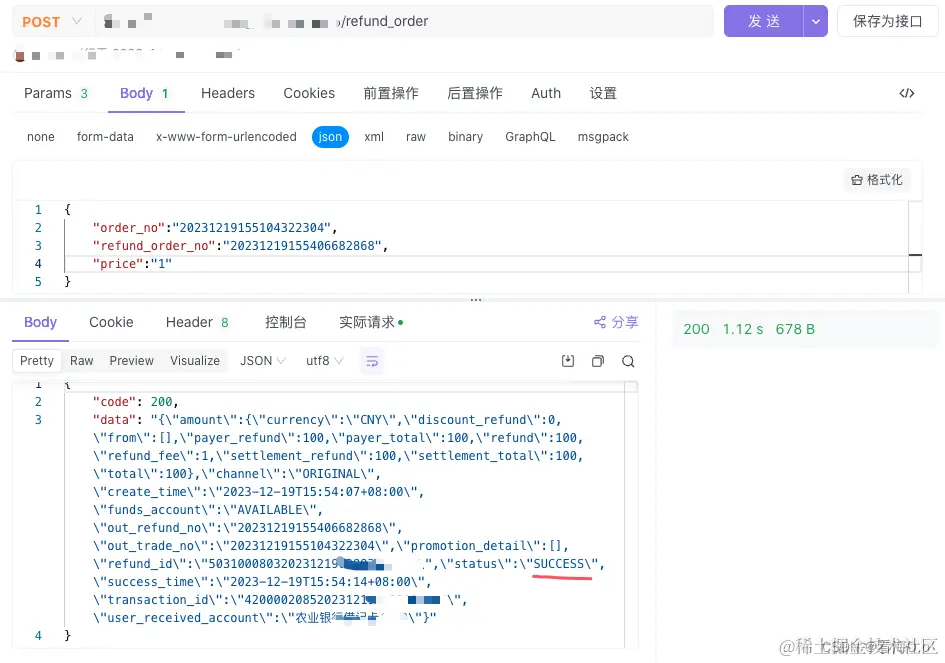Click 保存为接口 button
This screenshot has height=663, width=945.
coord(887,22)
